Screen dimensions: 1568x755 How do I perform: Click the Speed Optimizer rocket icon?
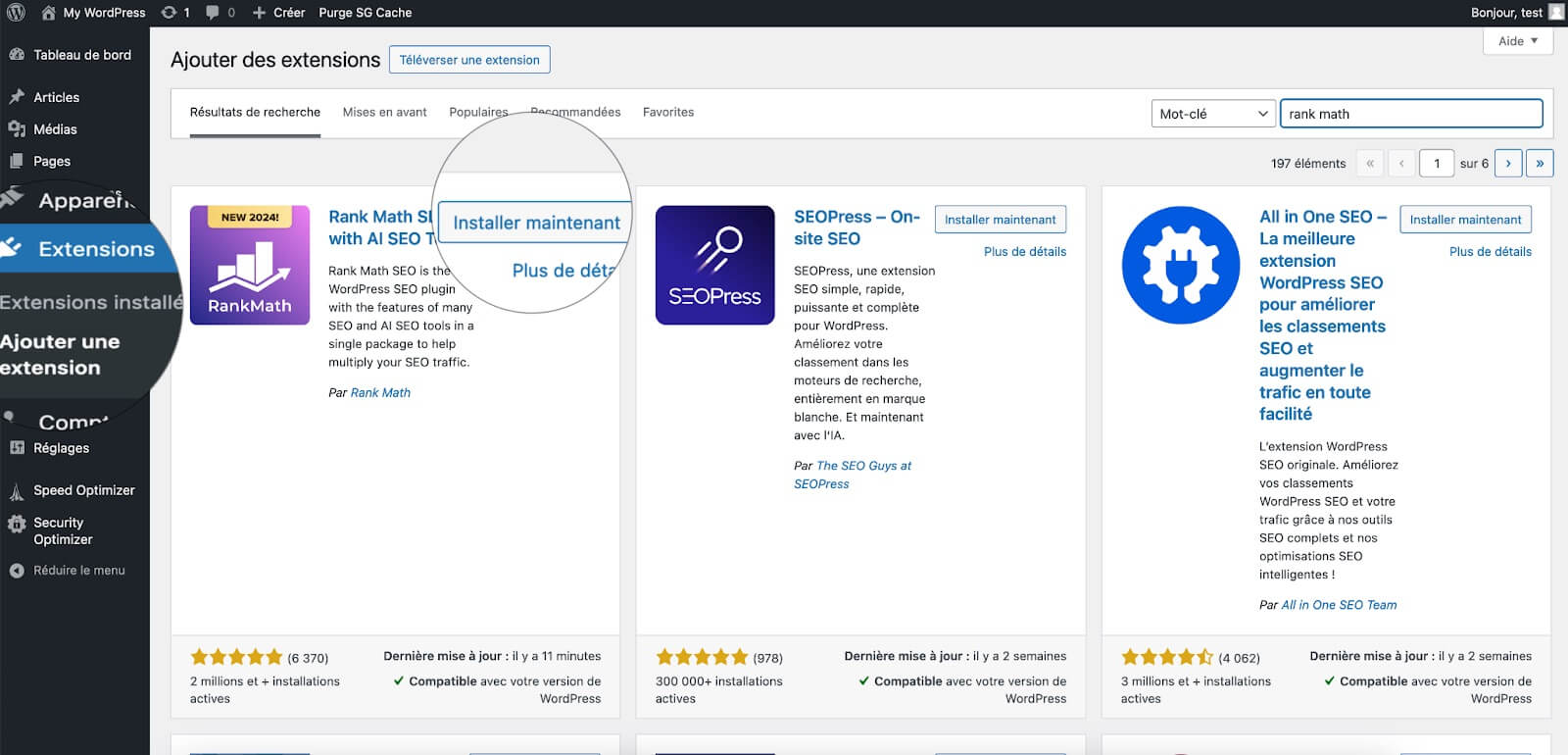tap(17, 491)
